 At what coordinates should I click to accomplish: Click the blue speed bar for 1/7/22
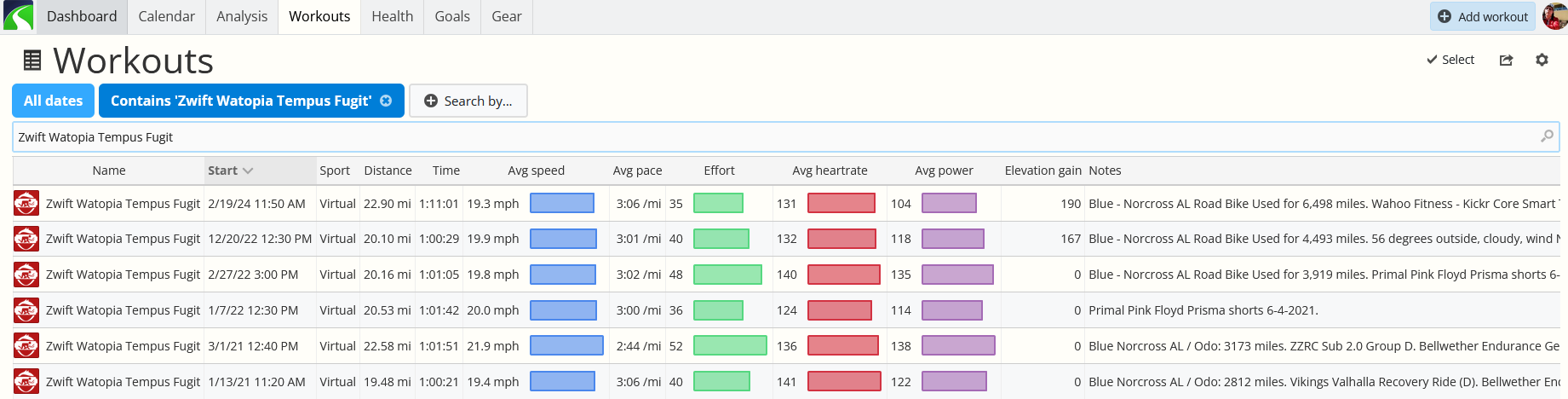(564, 310)
